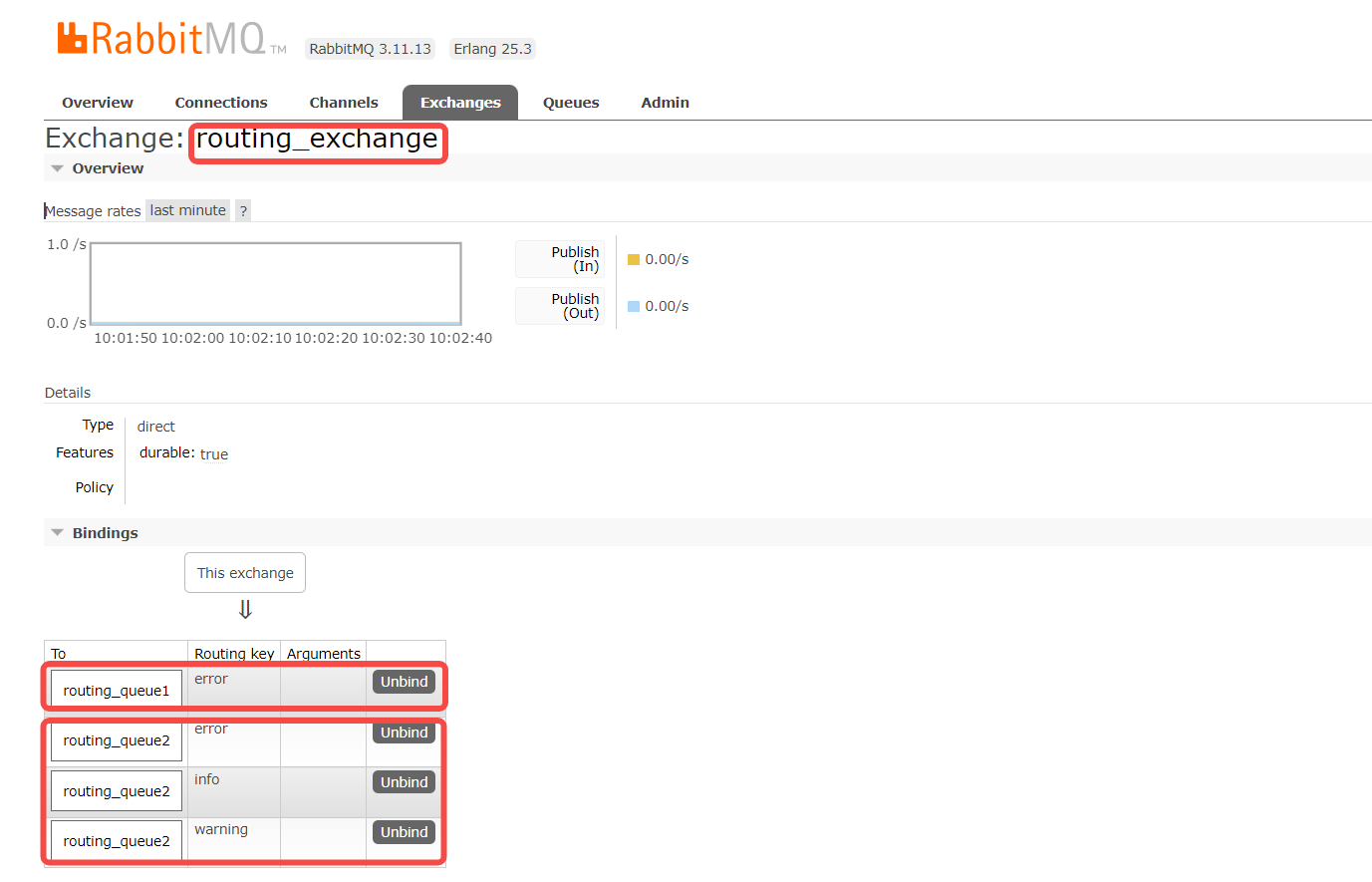Click the 'This exchange' box

coord(245,573)
